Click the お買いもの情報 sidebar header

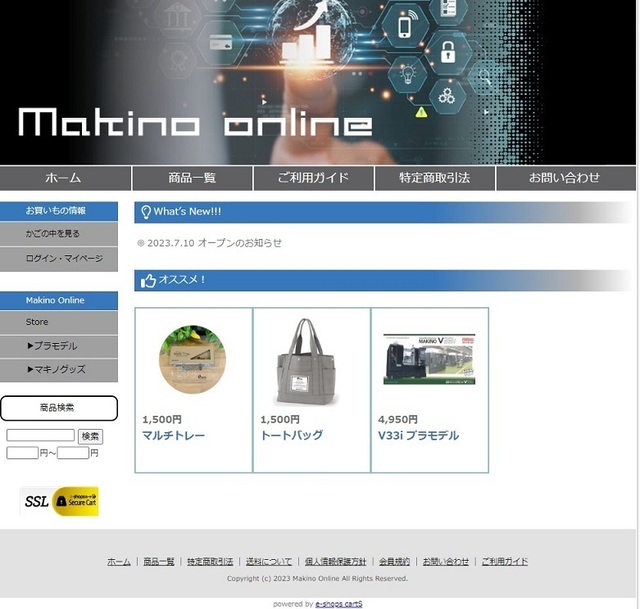click(x=59, y=211)
